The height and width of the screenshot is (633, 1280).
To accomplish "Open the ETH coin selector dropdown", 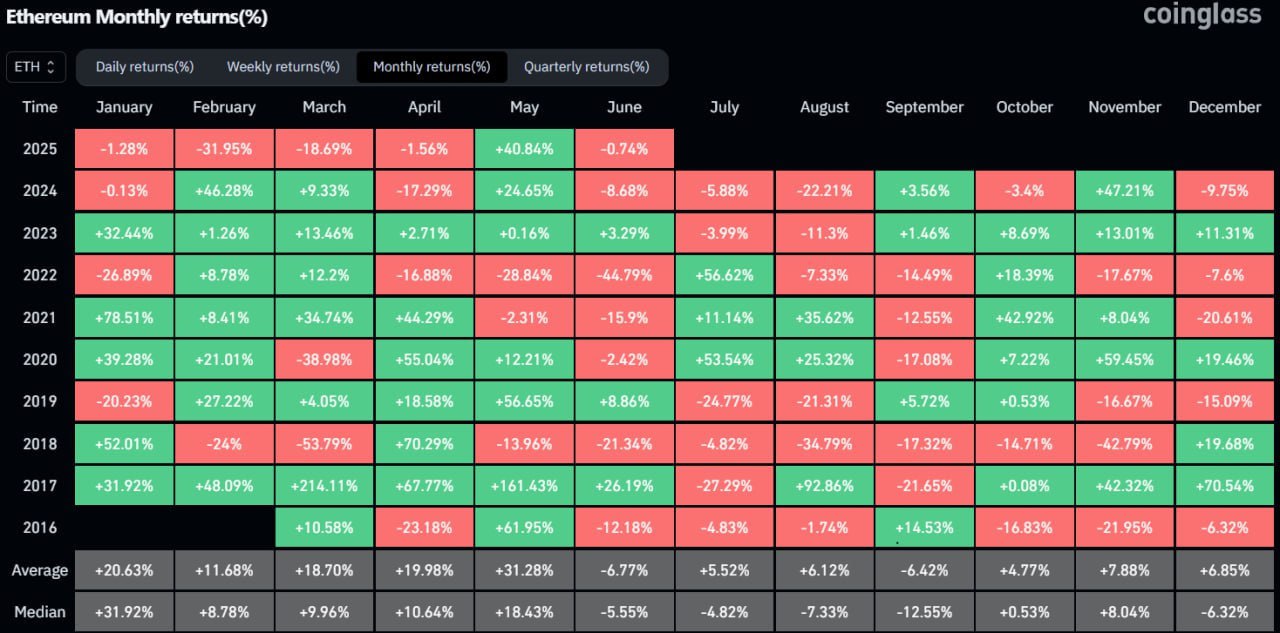I will (36, 67).
